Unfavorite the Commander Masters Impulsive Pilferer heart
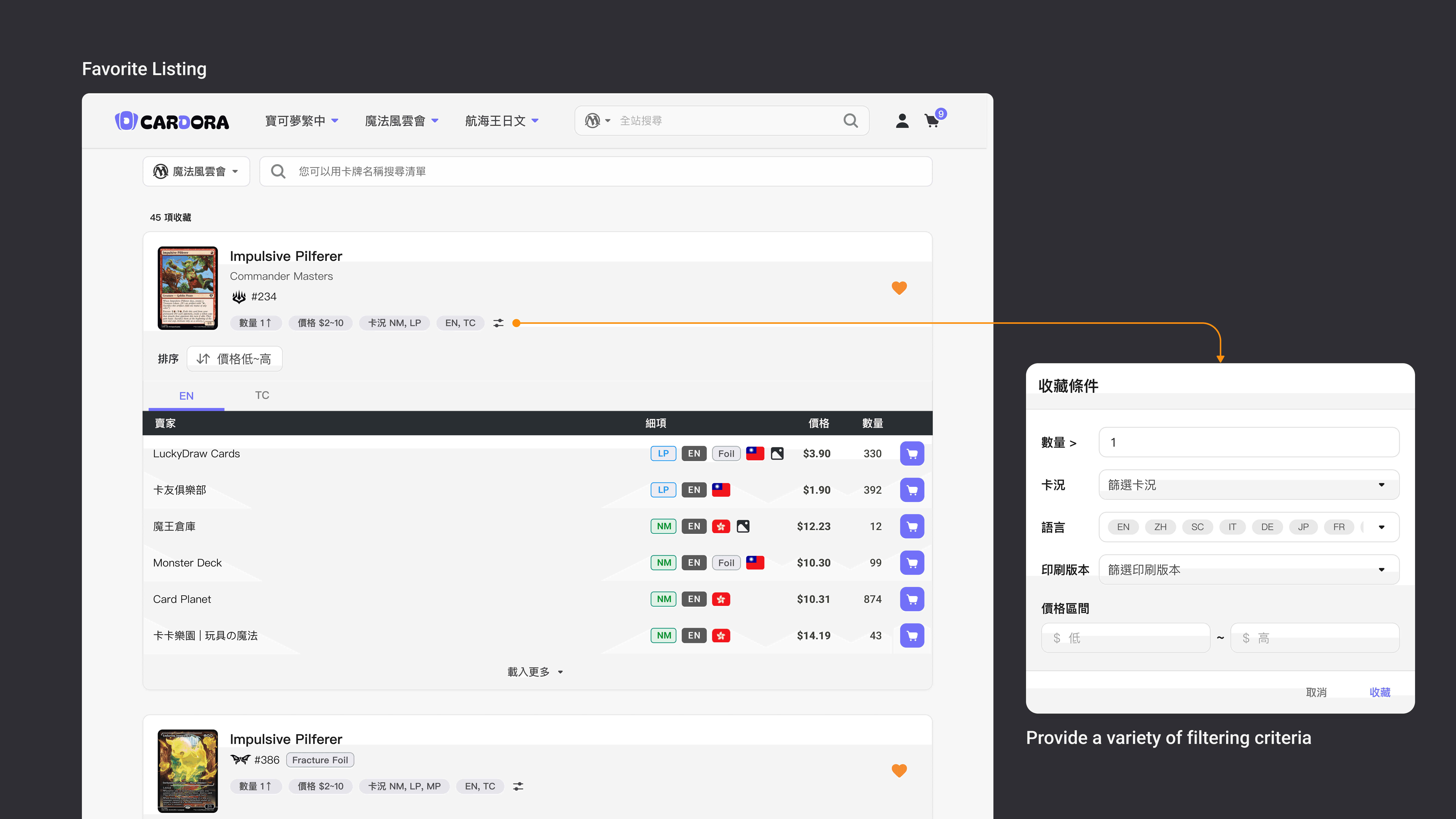 coord(899,288)
